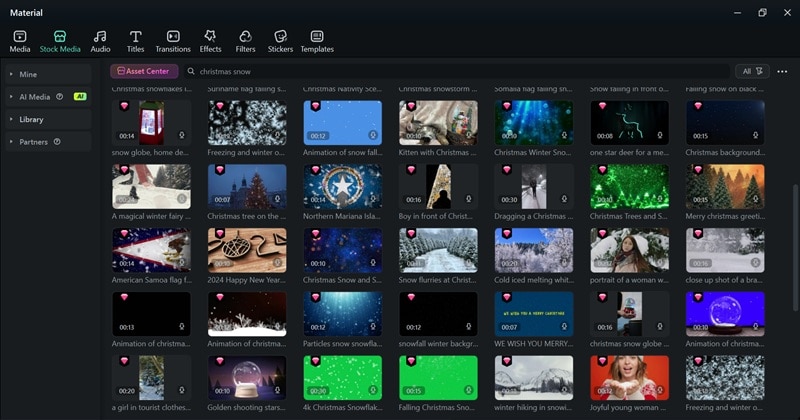Image resolution: width=800 pixels, height=420 pixels.
Task: Download the Particles snow snowflakes clip
Action: pos(373,327)
